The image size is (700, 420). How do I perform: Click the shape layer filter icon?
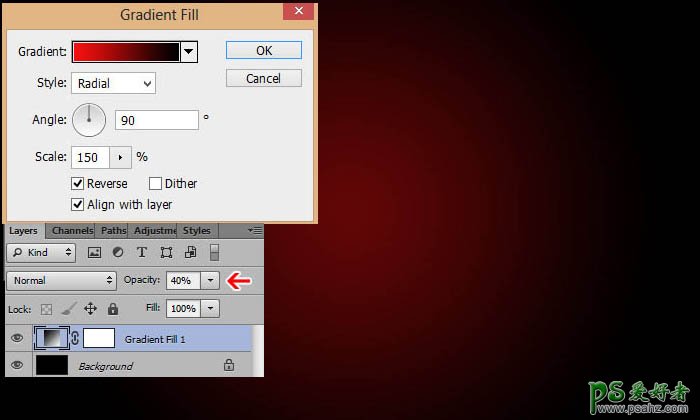coord(166,253)
